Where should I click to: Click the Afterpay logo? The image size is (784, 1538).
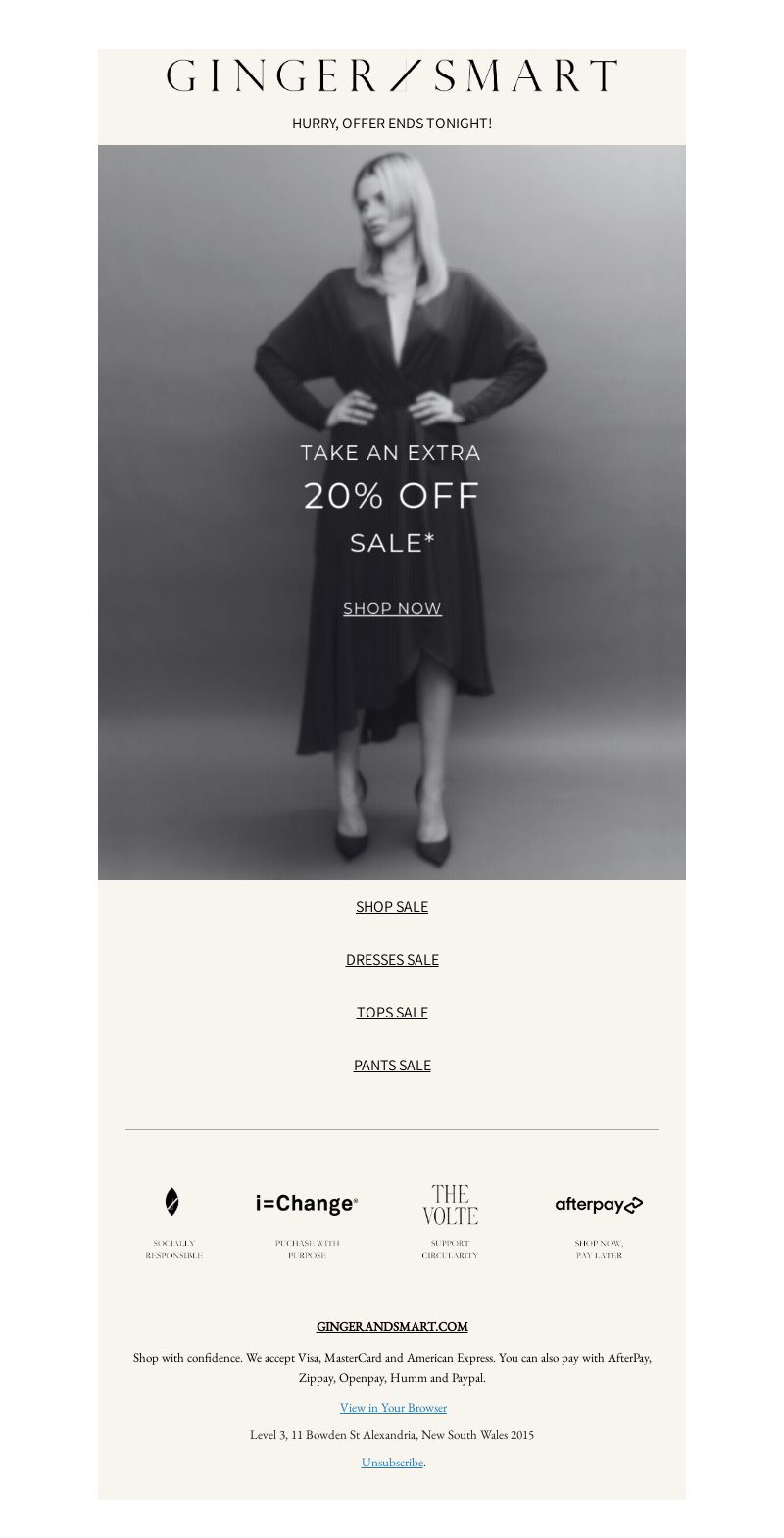[x=599, y=1205]
